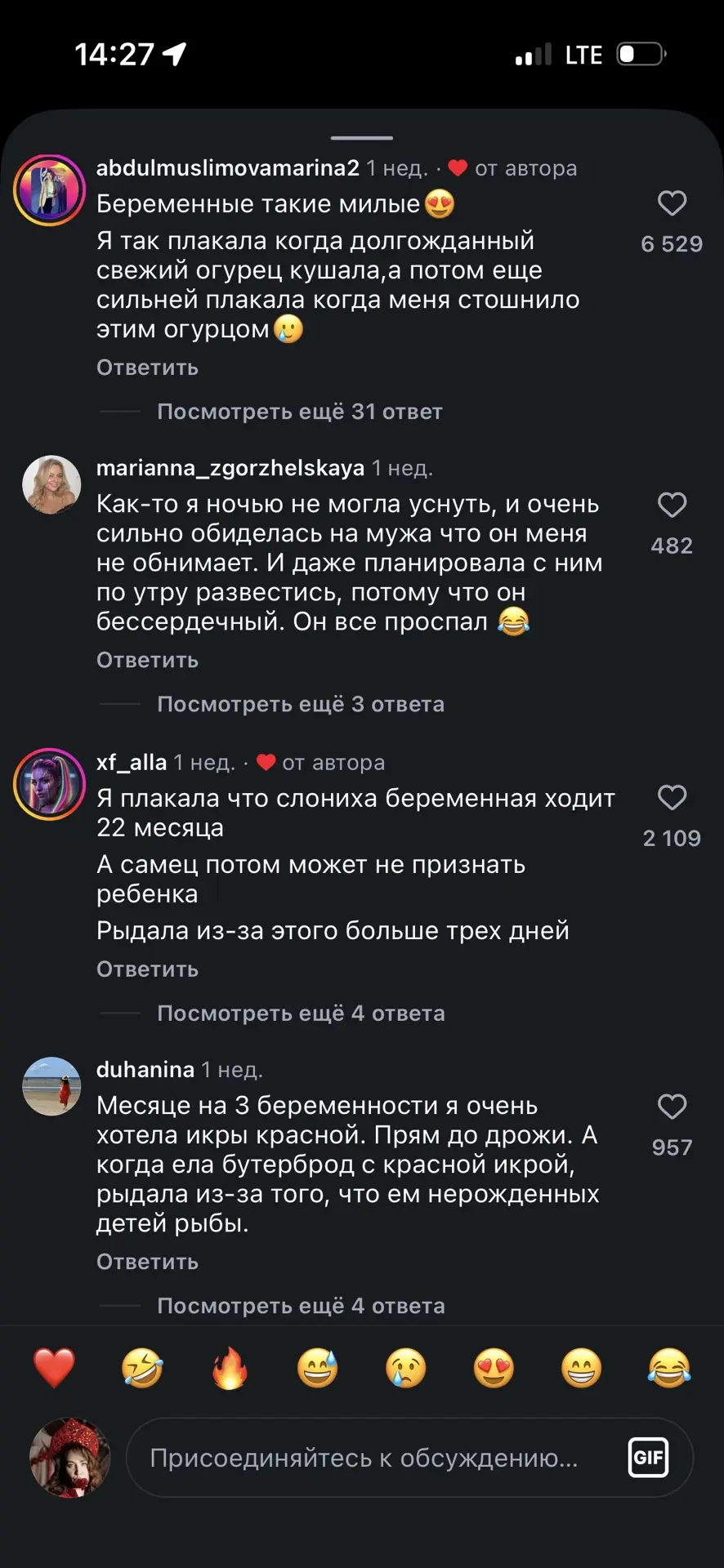The height and width of the screenshot is (1568, 724).
Task: Open the GIF picker in the comment field
Action: click(x=648, y=1458)
